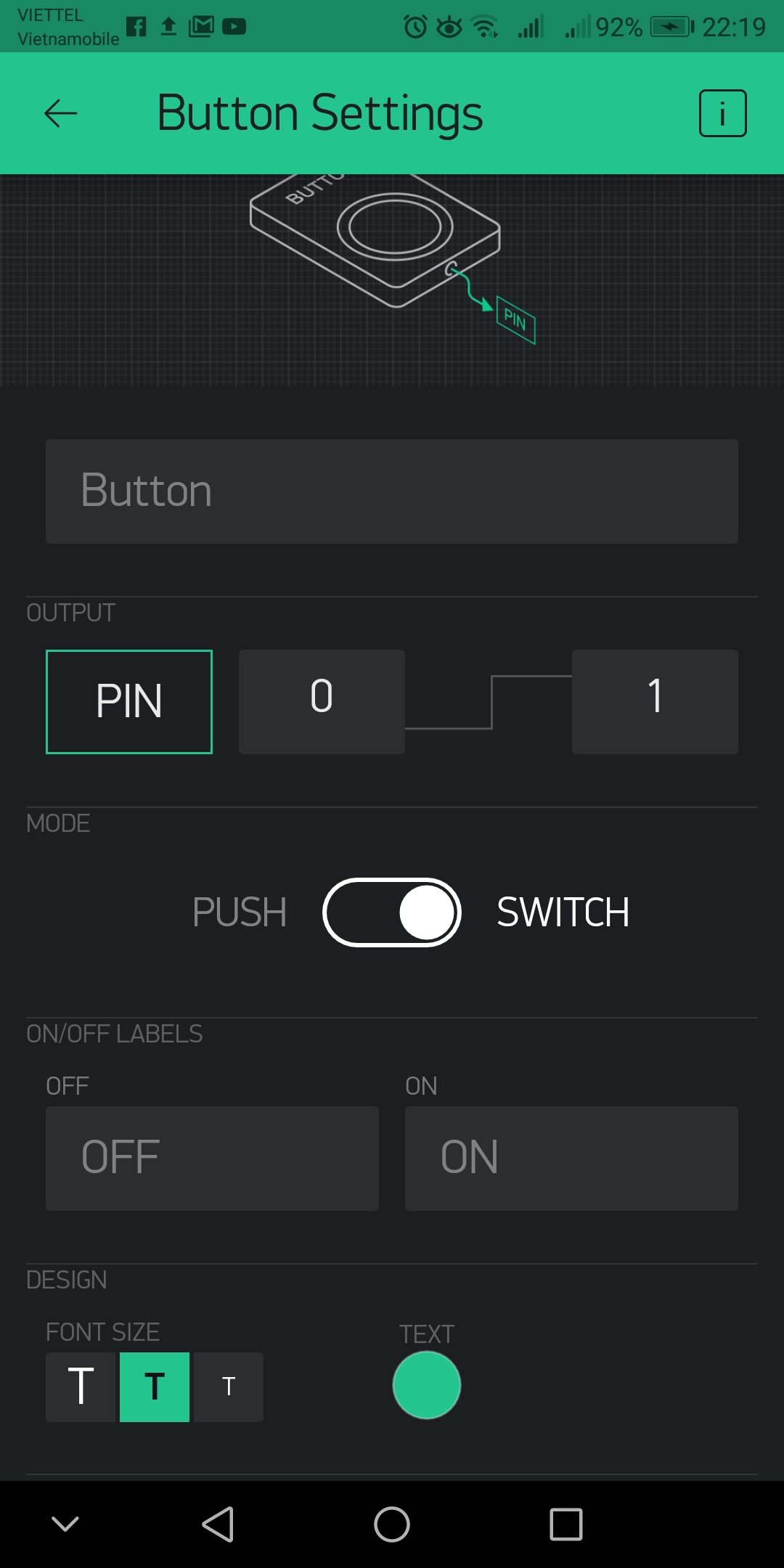Toggle the PUSH/SWITCH mode switch
This screenshot has width=784, height=1568.
392,912
